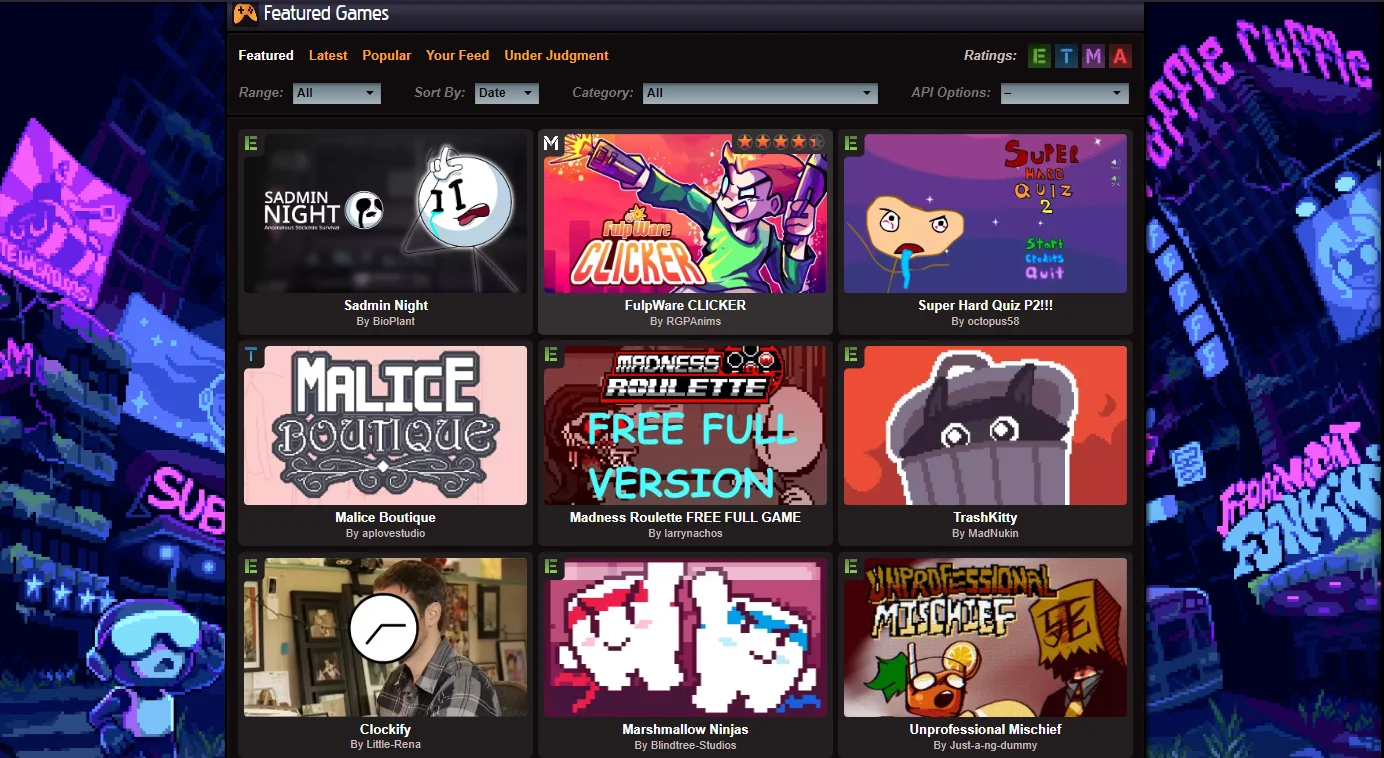Toggle the blue T rating filter
Screen dimensions: 1384x758
(1067, 56)
